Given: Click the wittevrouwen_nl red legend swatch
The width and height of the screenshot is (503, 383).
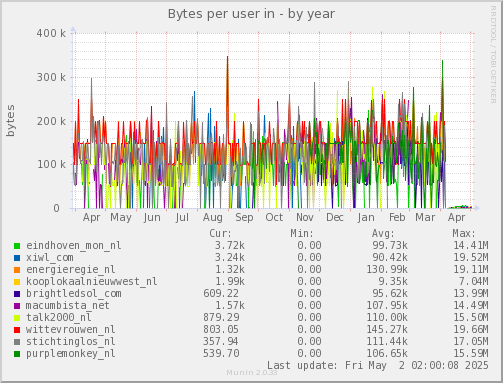Looking at the screenshot, I should pyautogui.click(x=17, y=330).
